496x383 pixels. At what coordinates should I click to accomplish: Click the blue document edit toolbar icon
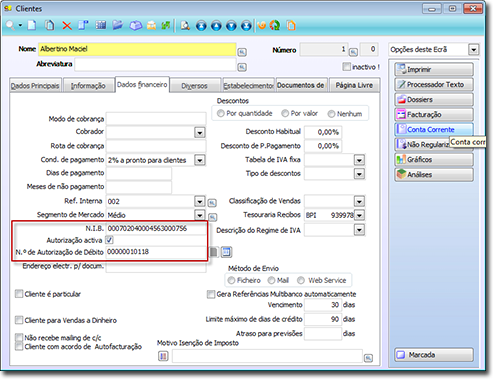[83, 25]
